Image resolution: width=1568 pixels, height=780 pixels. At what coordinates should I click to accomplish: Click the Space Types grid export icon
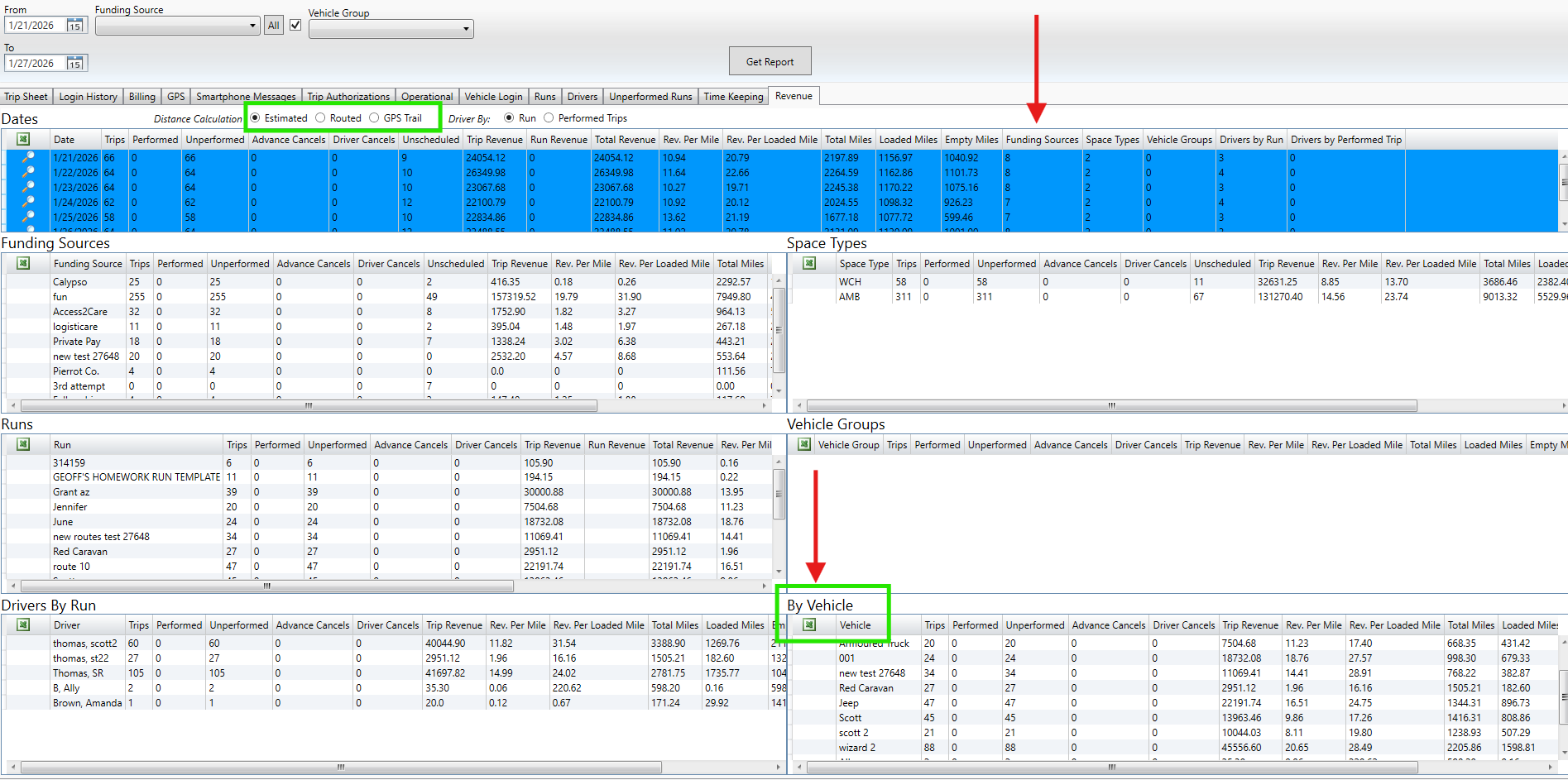coord(809,264)
